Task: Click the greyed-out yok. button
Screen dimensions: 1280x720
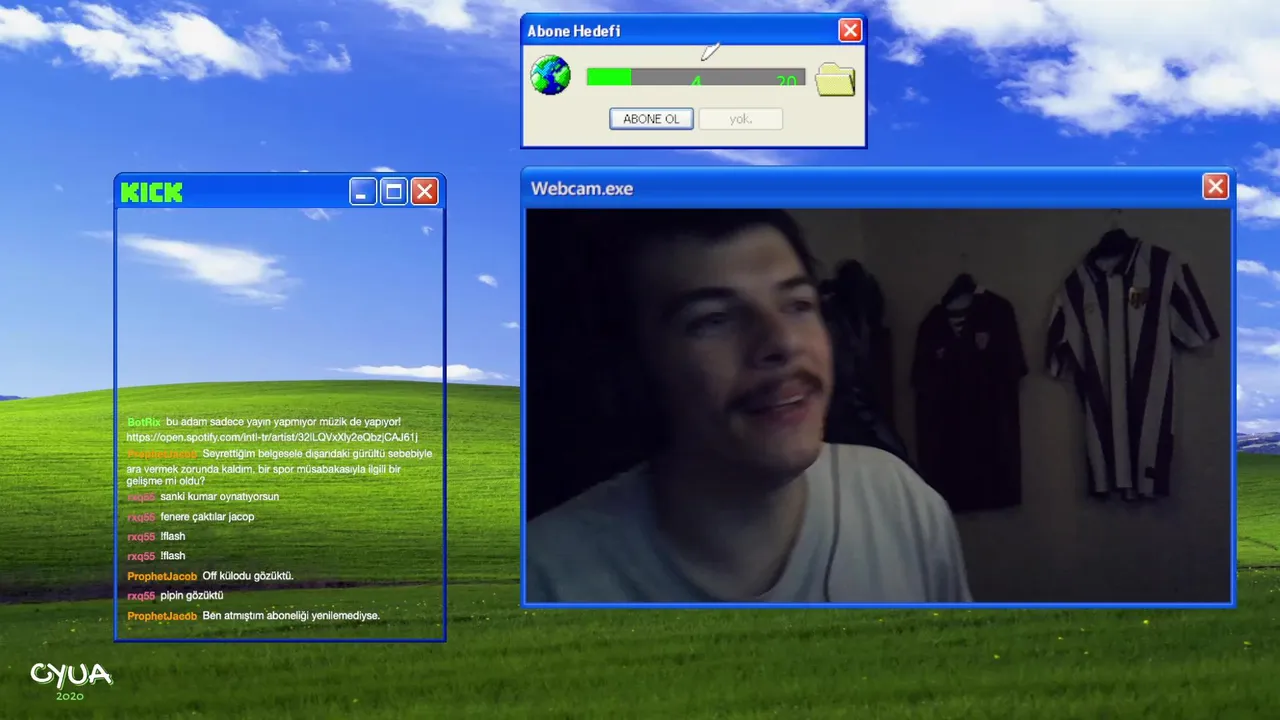Action: click(x=740, y=119)
